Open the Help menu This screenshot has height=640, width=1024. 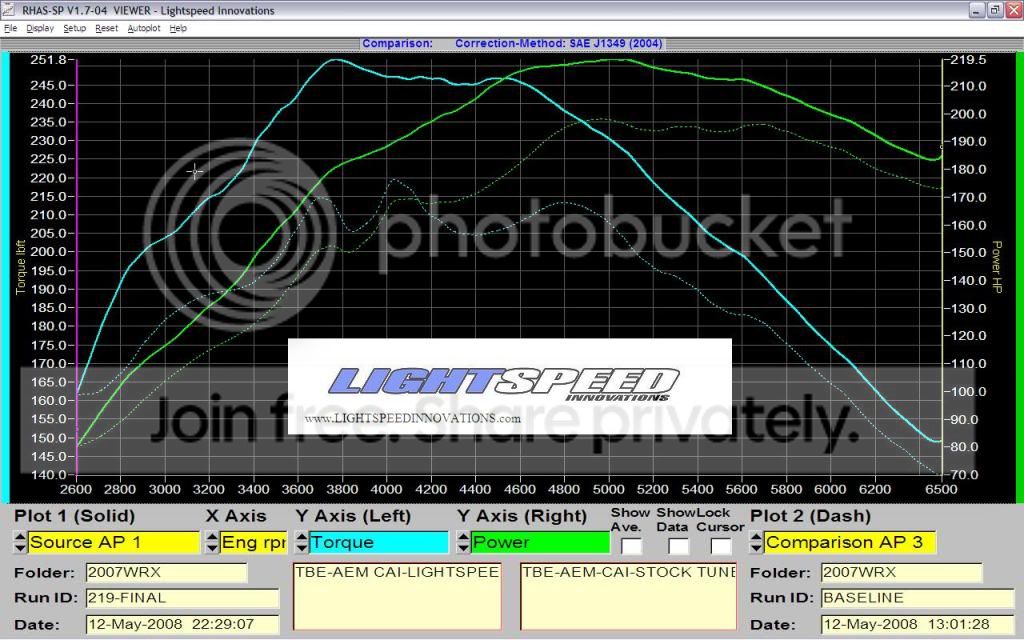coord(178,28)
